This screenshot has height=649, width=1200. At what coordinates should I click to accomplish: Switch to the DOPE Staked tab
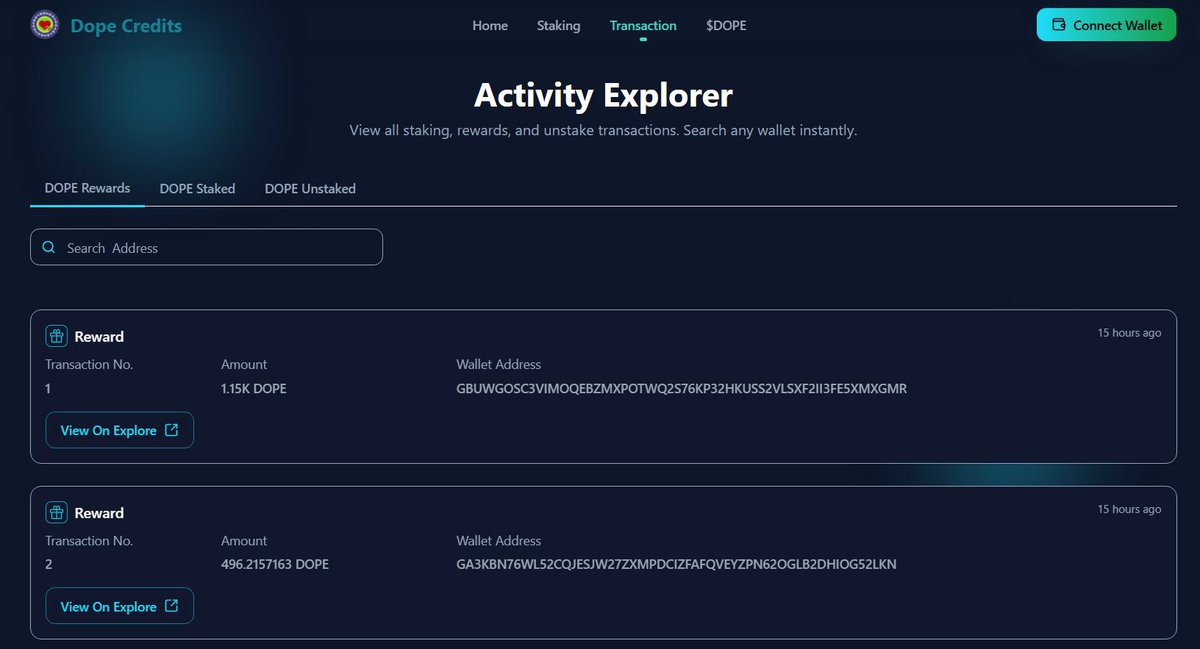click(x=197, y=188)
